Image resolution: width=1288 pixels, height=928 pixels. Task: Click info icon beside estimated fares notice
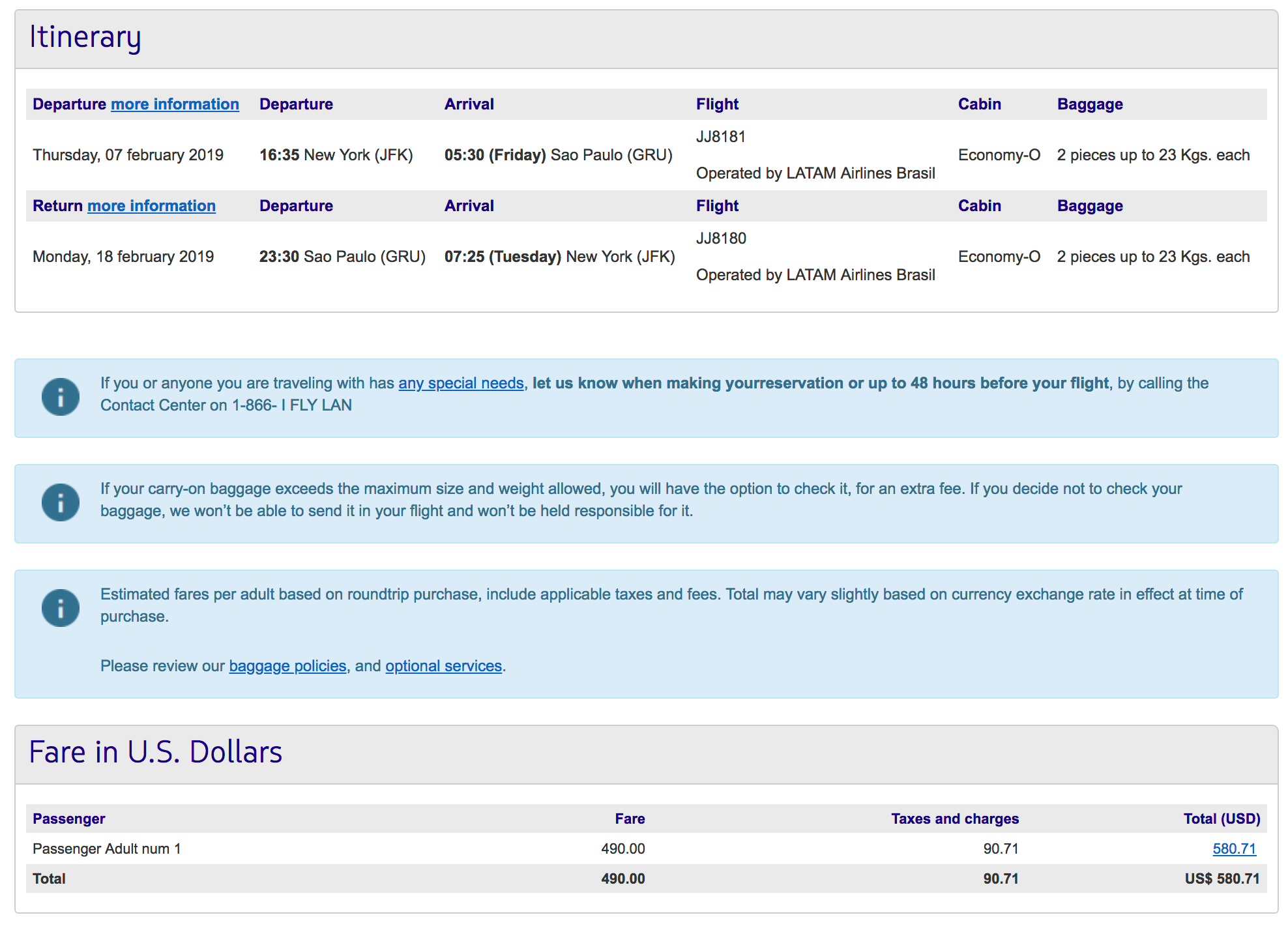61,608
